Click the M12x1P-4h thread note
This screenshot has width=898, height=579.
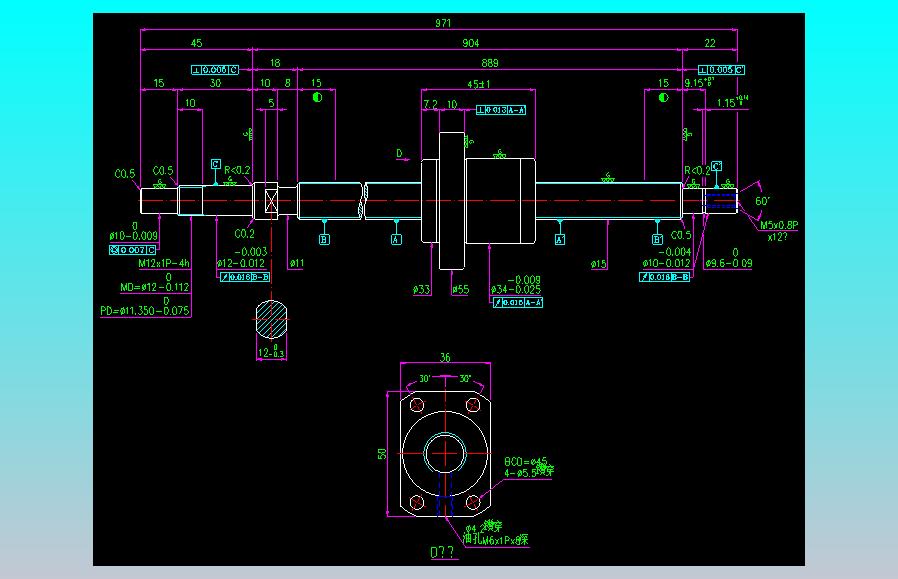coord(164,263)
